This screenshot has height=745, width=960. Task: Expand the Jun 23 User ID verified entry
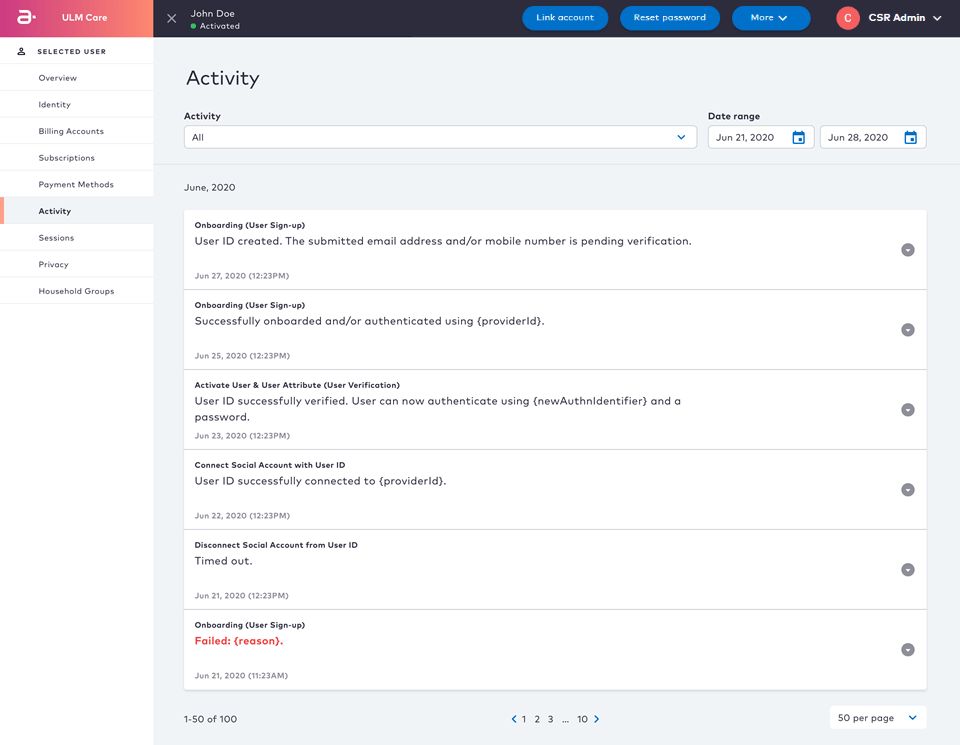point(908,410)
